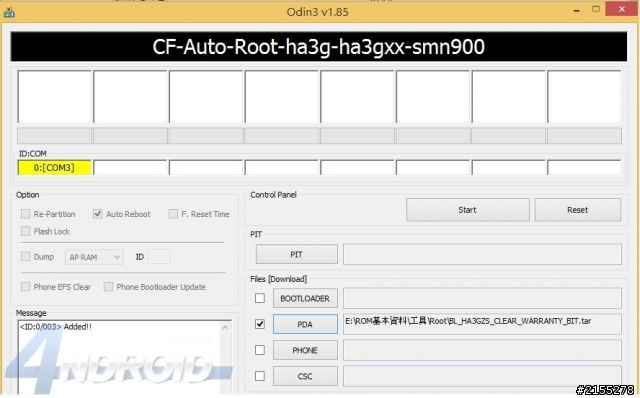640x398 pixels.
Task: Enable Phone EFS Clear option
Action: point(25,287)
